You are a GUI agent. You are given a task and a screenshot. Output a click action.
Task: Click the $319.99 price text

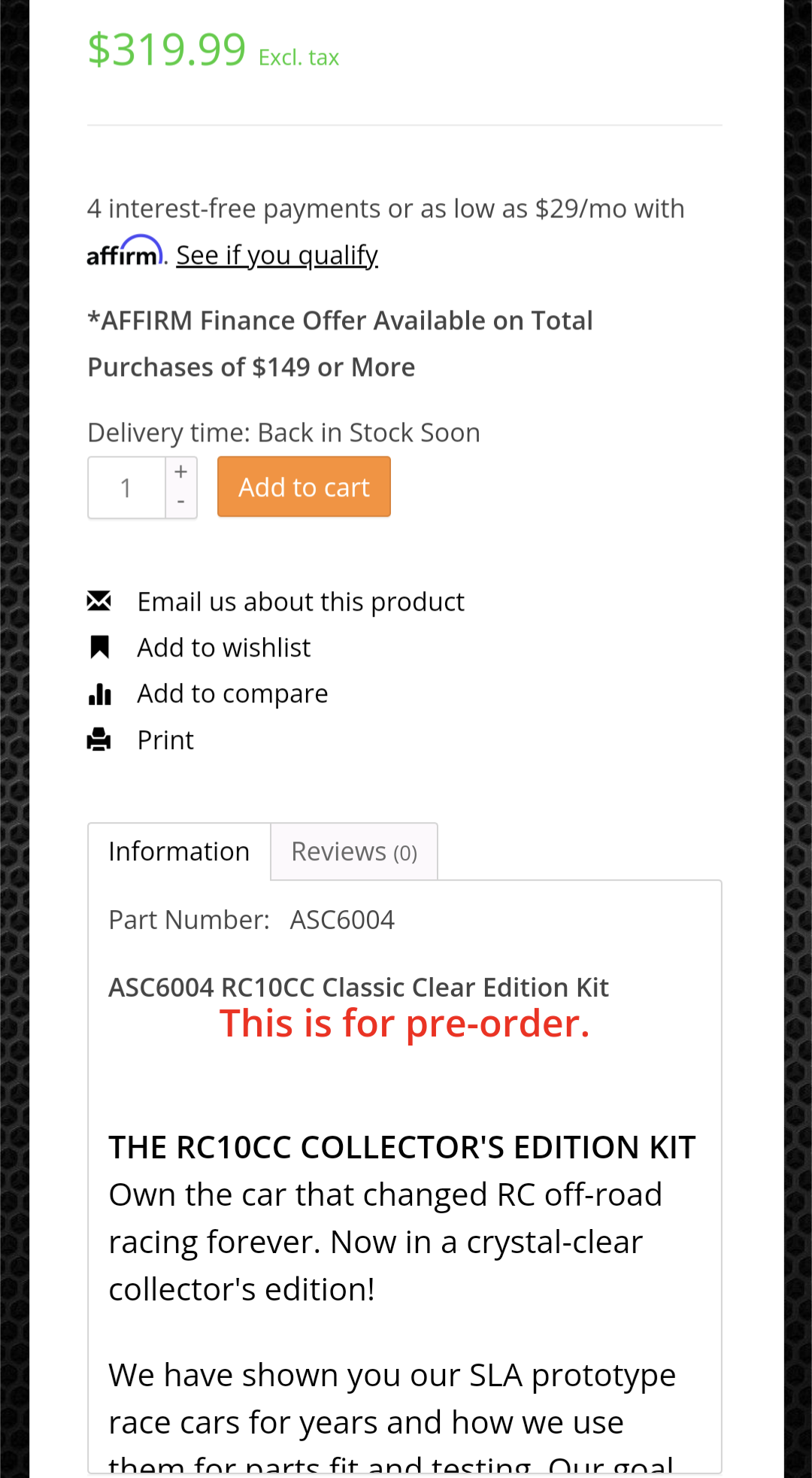coord(167,50)
